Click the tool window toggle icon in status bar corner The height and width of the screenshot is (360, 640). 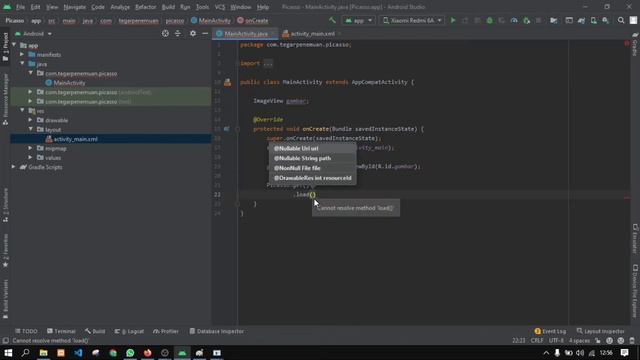pos(5,340)
